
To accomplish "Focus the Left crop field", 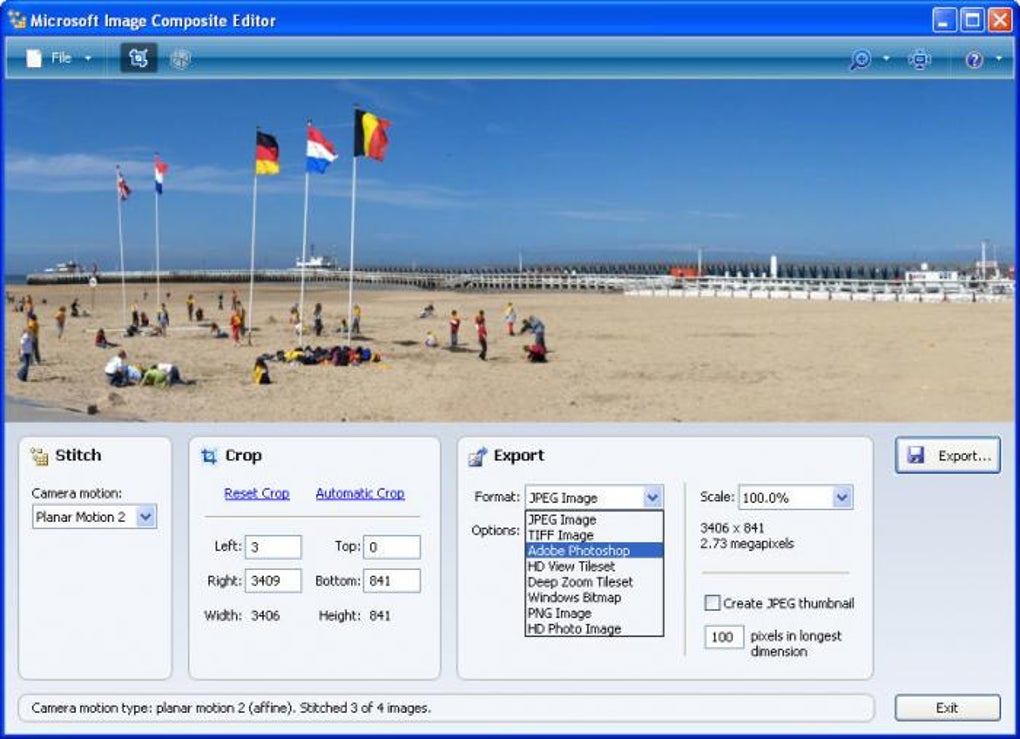I will pyautogui.click(x=273, y=547).
